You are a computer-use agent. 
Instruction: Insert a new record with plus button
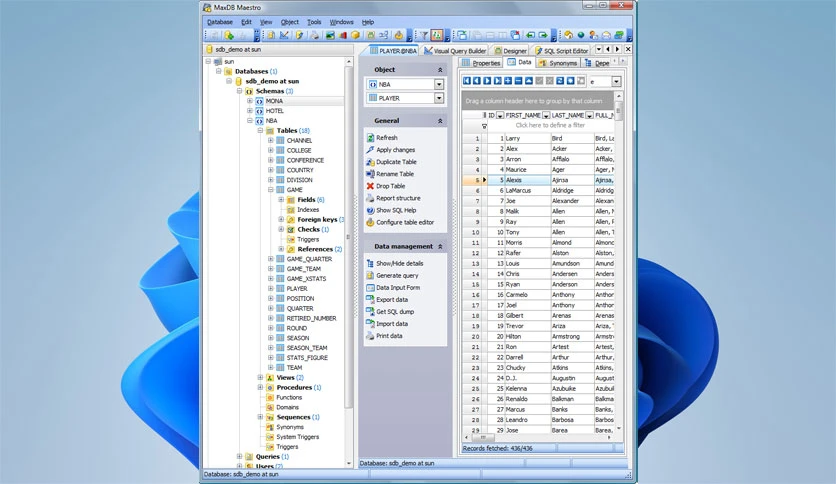tap(508, 80)
